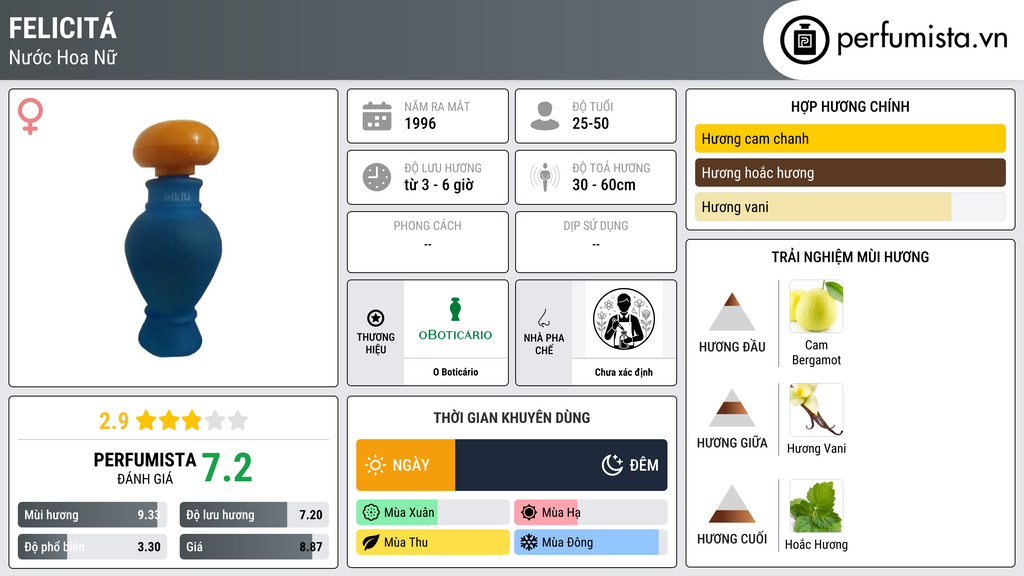1024x576 pixels.
Task: Click the calendar icon beside Năm ra mắt
Action: (377, 116)
